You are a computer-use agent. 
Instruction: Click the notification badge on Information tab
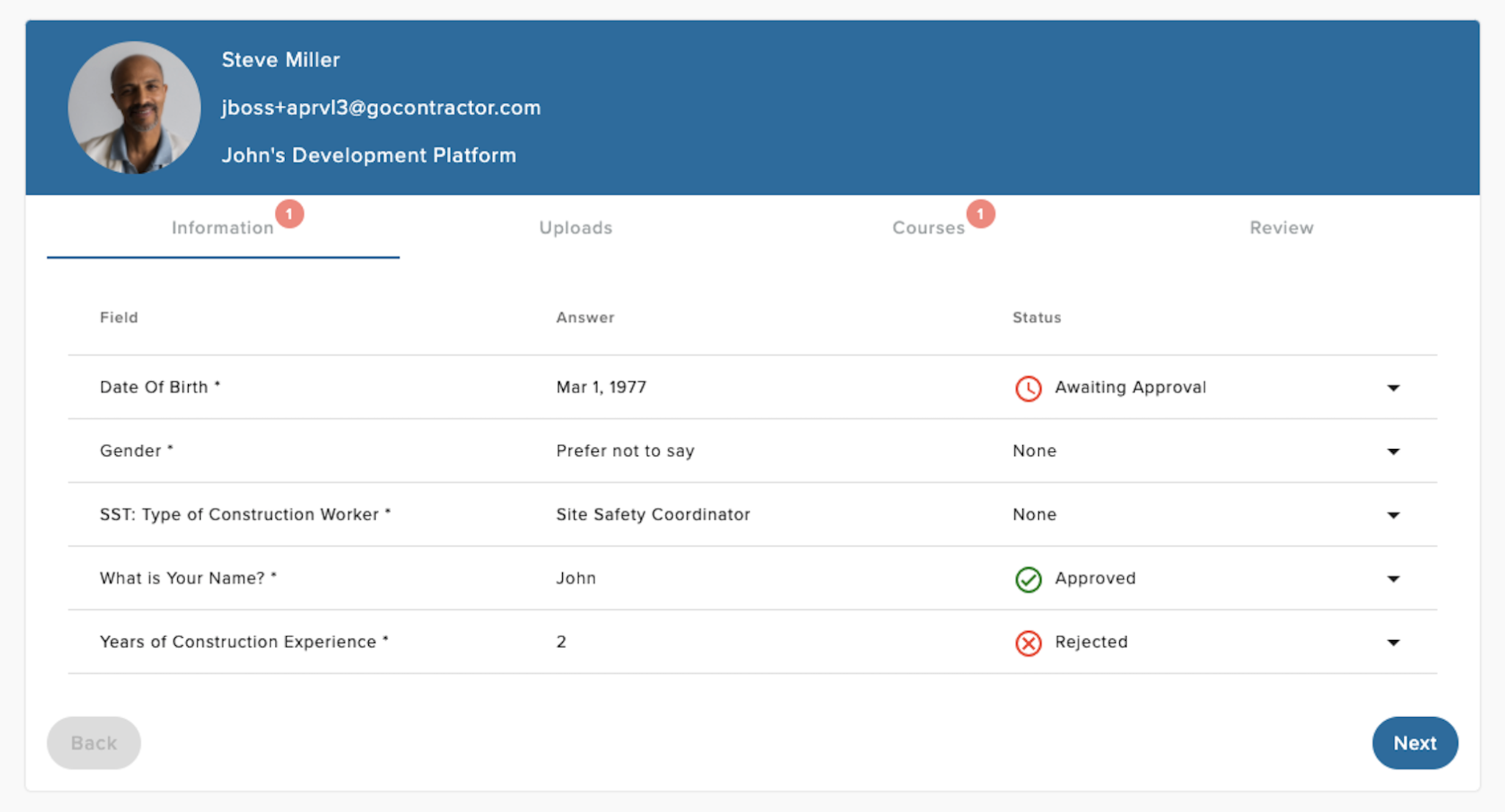click(x=290, y=214)
